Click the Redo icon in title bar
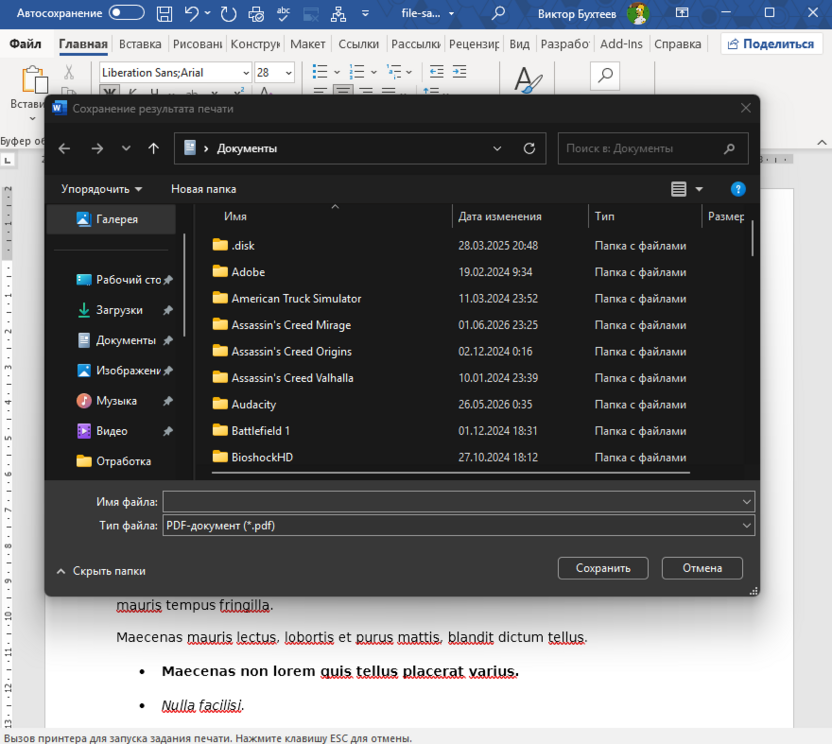 click(228, 13)
